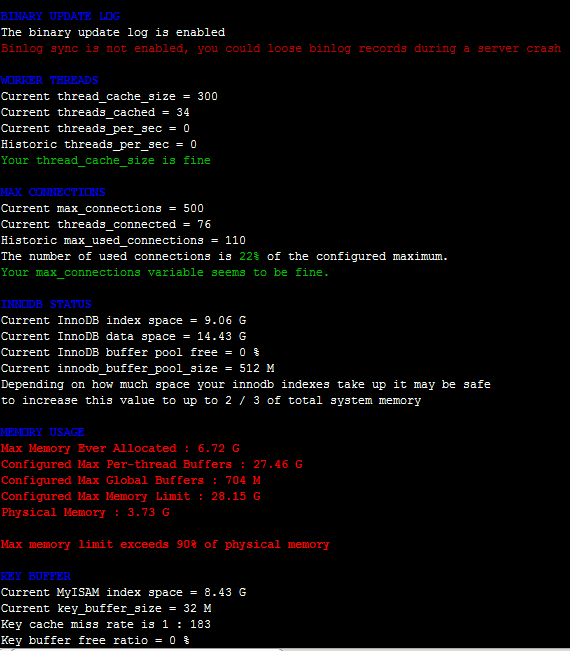This screenshot has height=651, width=570.
Task: Click the WORKER THREADS heading
Action: point(49,80)
